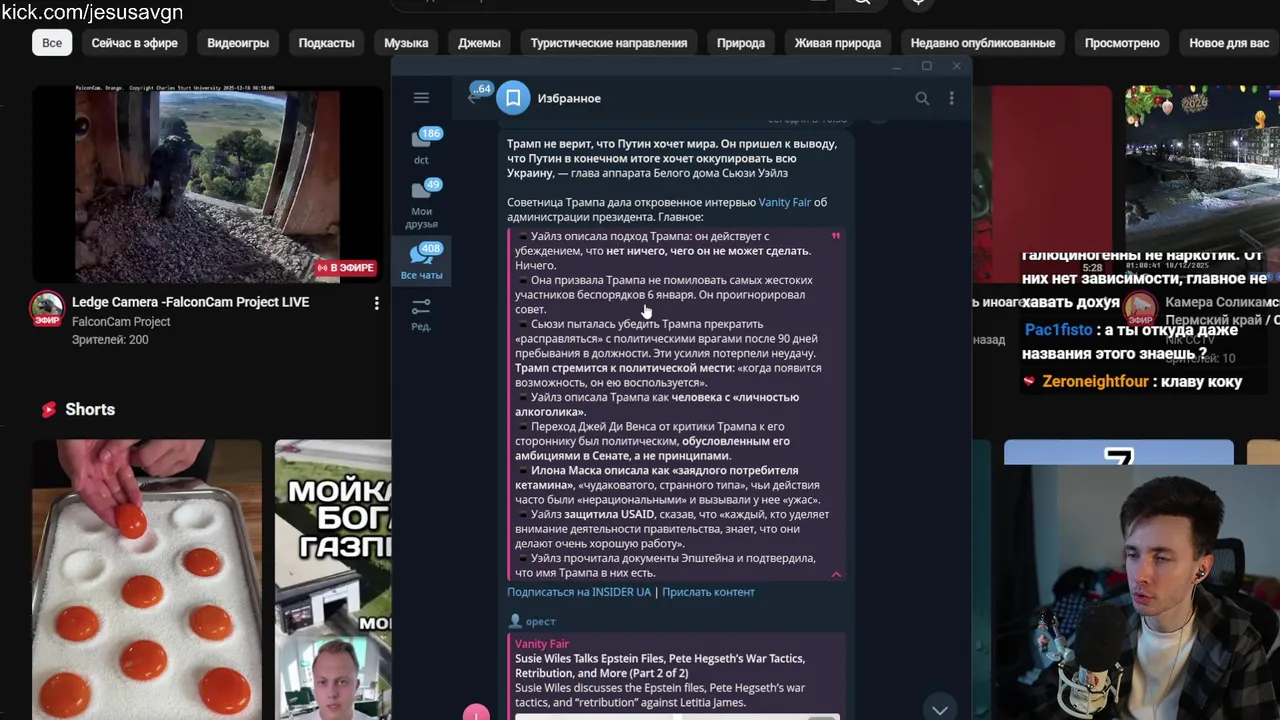
Task: Open the МОЙКА Shorts thumbnail
Action: tap(333, 580)
